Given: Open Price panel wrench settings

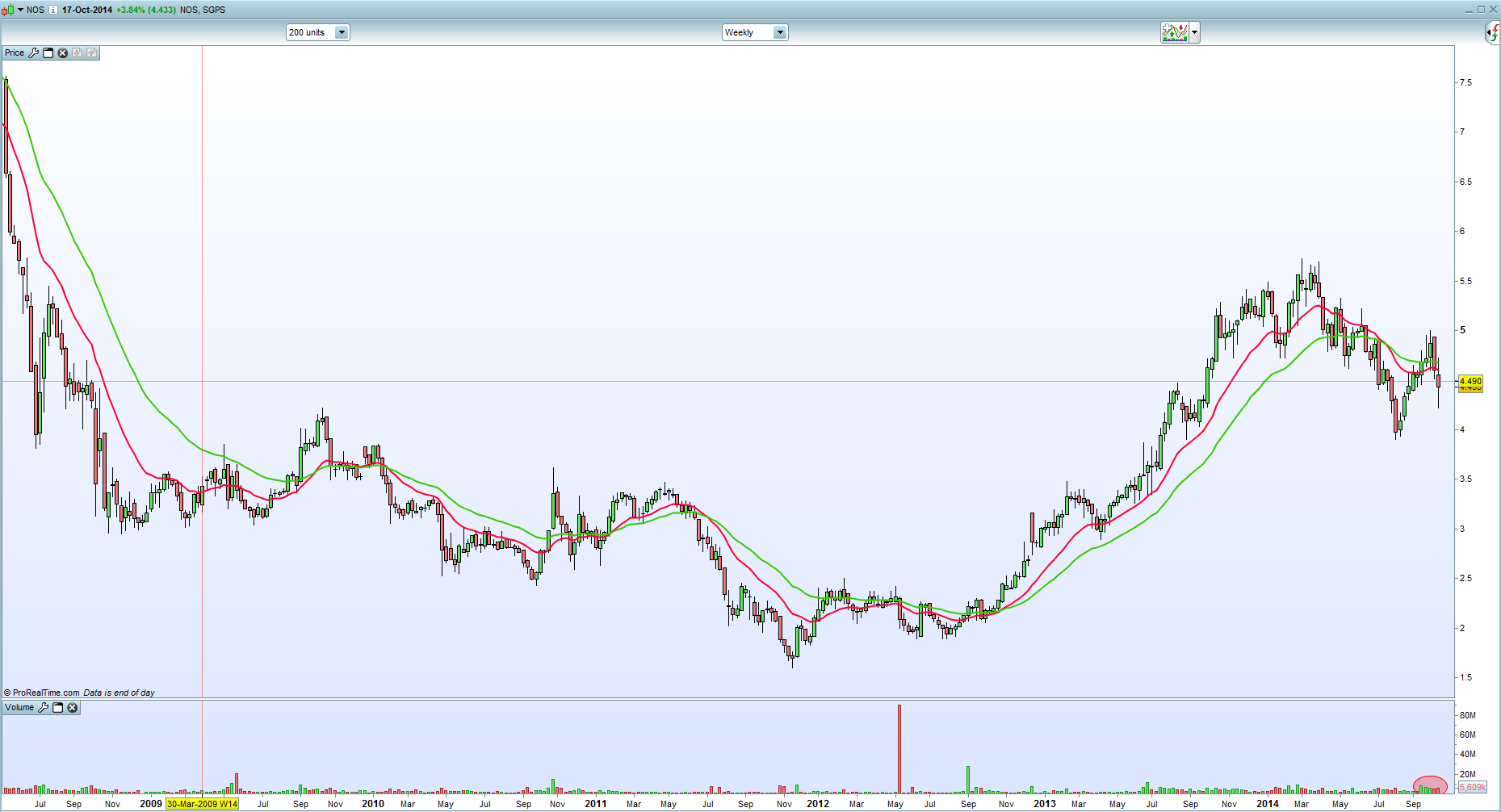Looking at the screenshot, I should click(34, 52).
